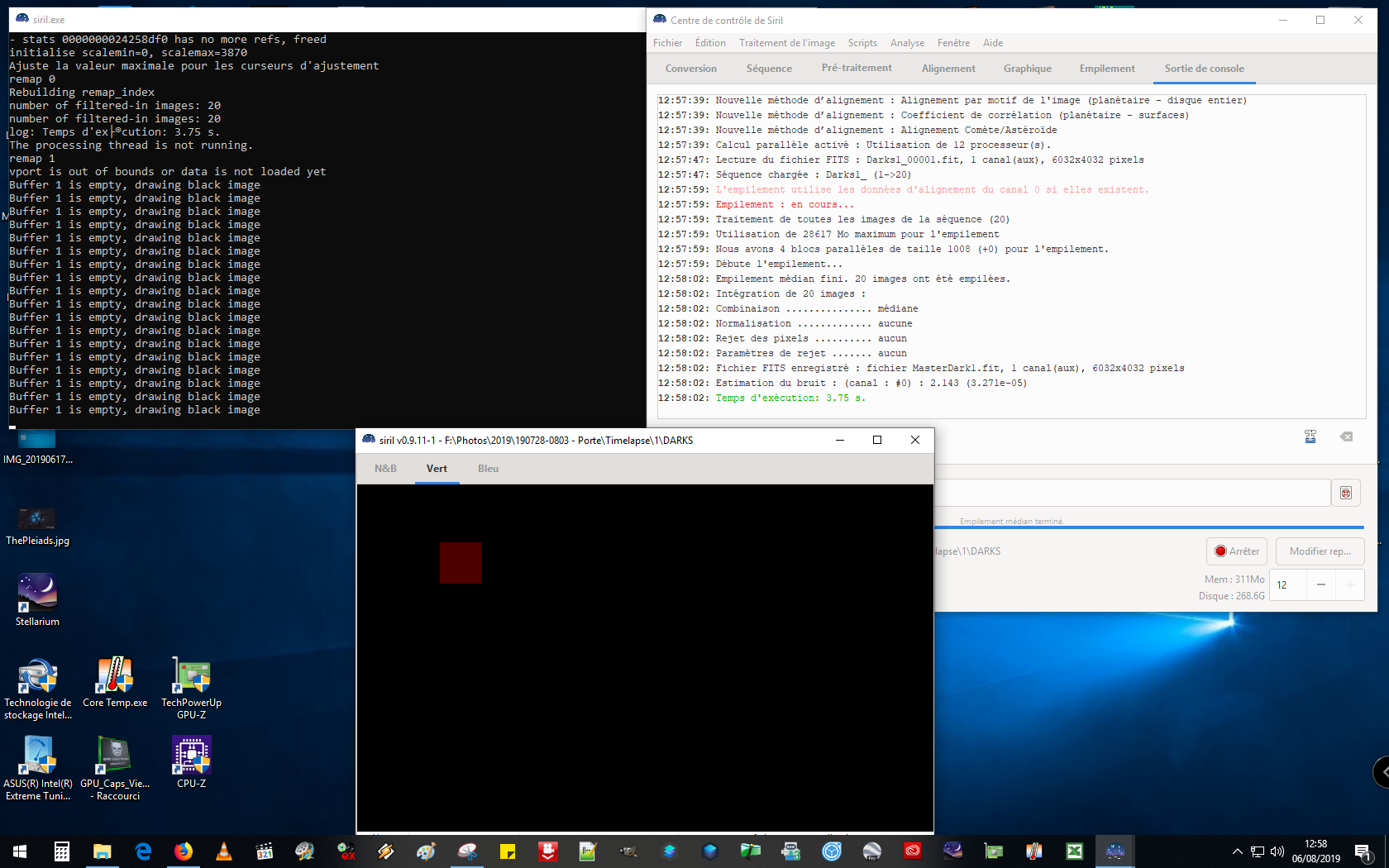Open the Fenêtre menu
Viewport: 1389px width, 868px height.
pos(953,43)
